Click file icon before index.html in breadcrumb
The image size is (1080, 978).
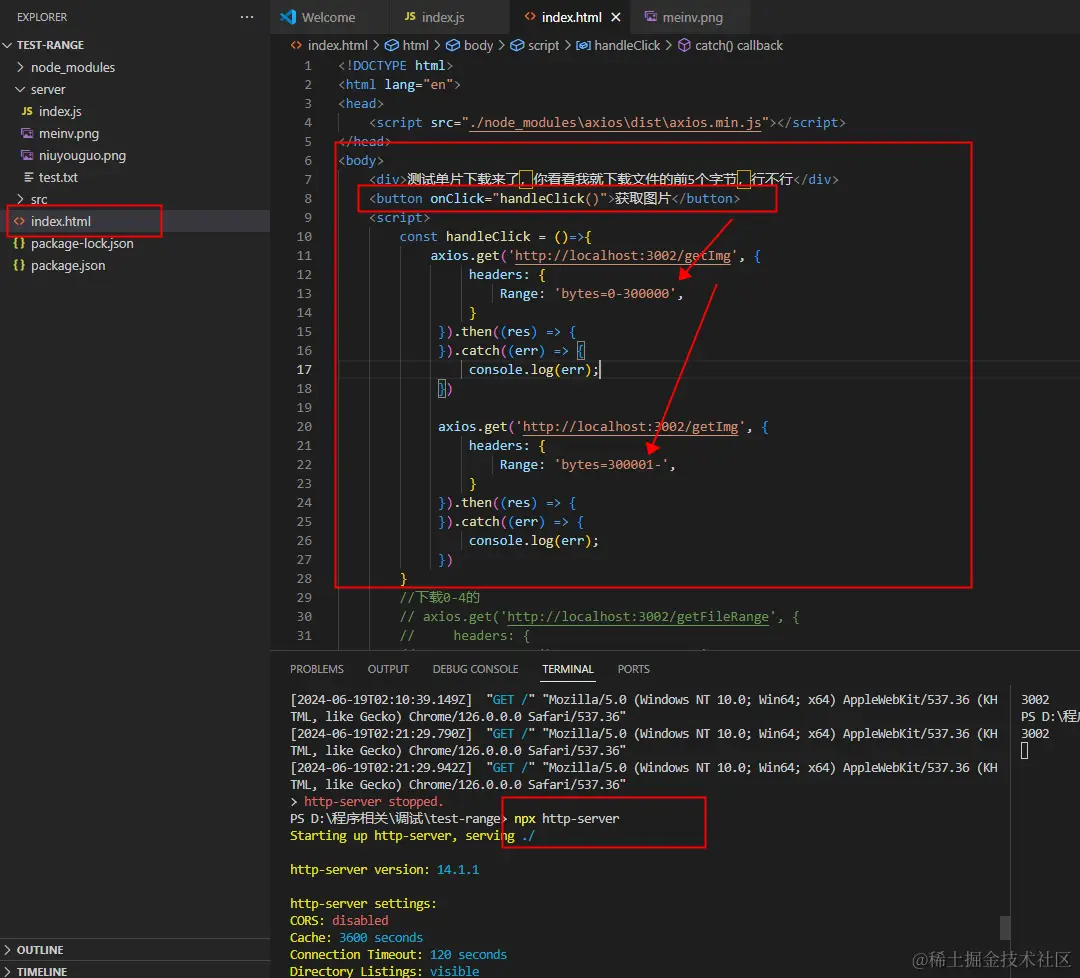[x=296, y=45]
